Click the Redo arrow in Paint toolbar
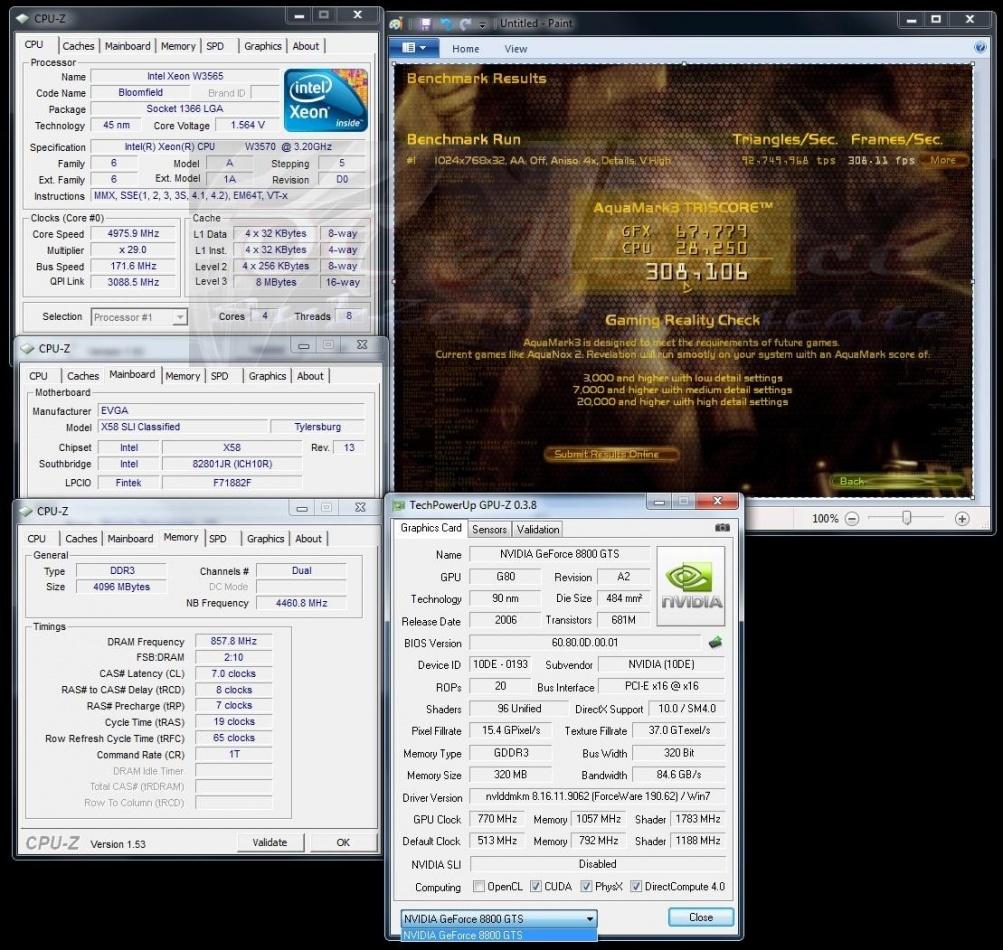The width and height of the screenshot is (1003, 950). (465, 24)
